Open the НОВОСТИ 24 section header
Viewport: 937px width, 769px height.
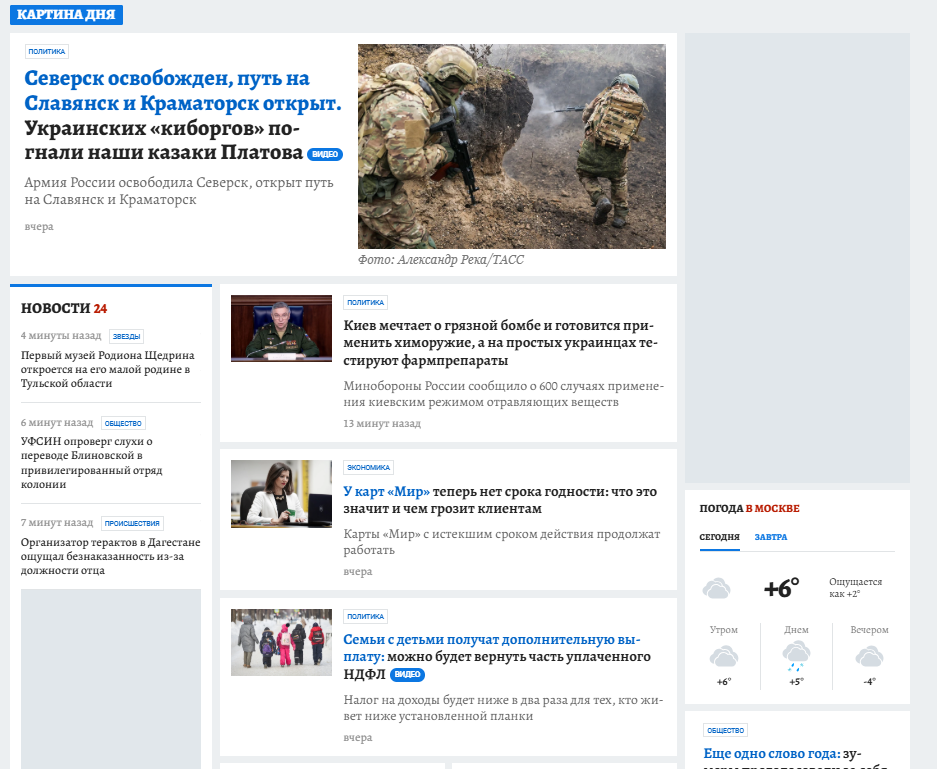(64, 308)
